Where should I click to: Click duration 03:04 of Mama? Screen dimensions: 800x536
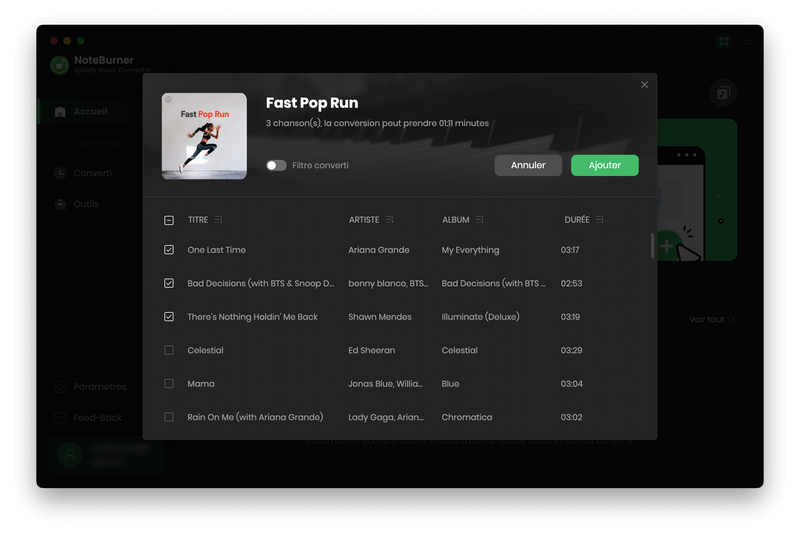coord(571,384)
